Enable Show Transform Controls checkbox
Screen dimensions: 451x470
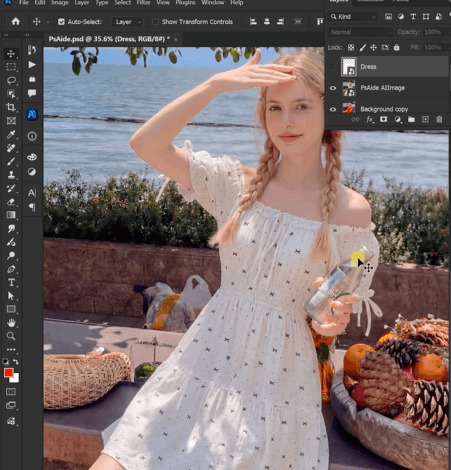tap(155, 22)
